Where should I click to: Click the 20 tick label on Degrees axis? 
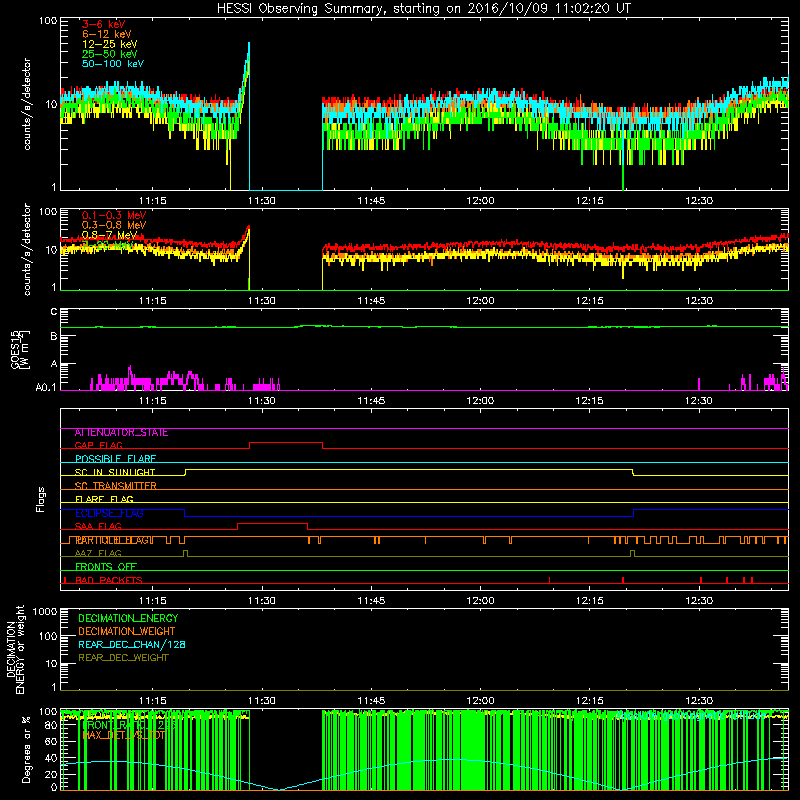[x=51, y=774]
